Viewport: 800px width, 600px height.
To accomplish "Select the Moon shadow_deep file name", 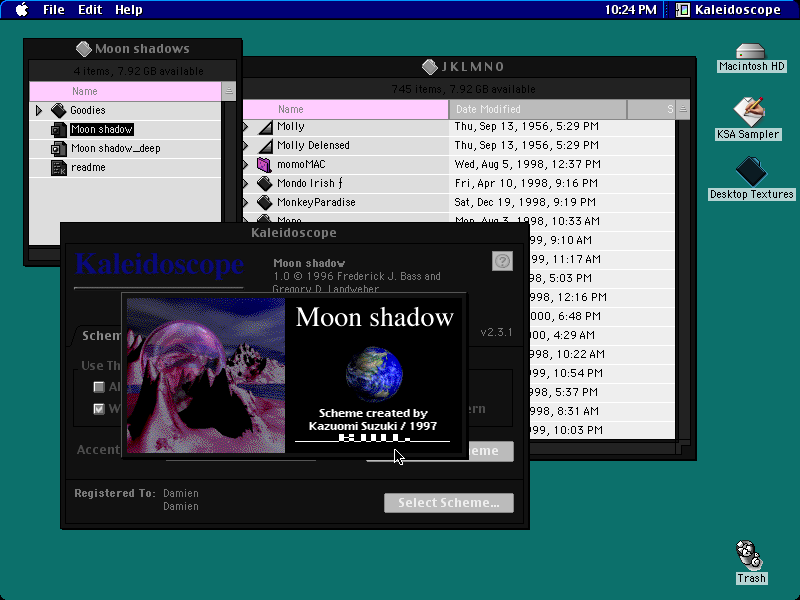I will point(116,148).
